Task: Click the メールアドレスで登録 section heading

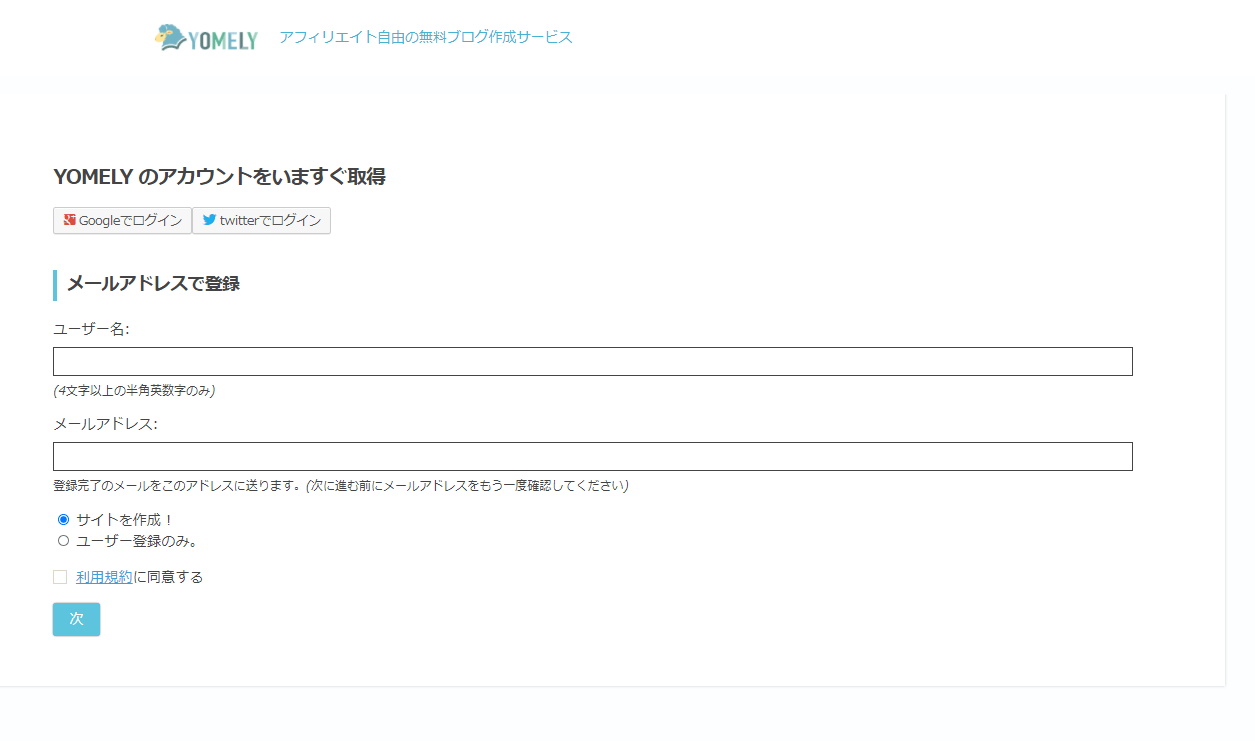Action: pos(153,284)
